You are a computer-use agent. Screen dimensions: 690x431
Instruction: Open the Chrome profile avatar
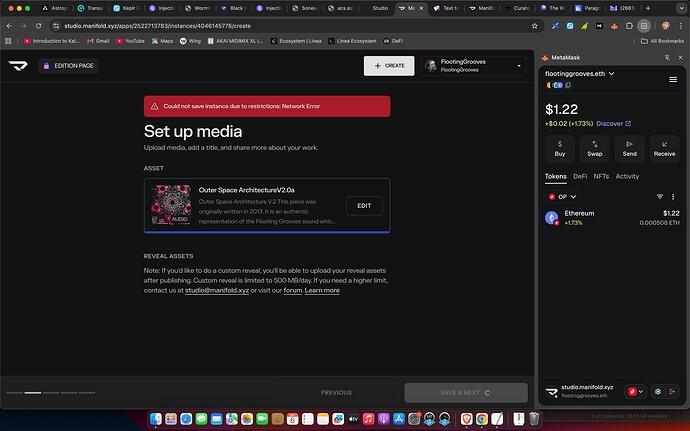click(666, 26)
